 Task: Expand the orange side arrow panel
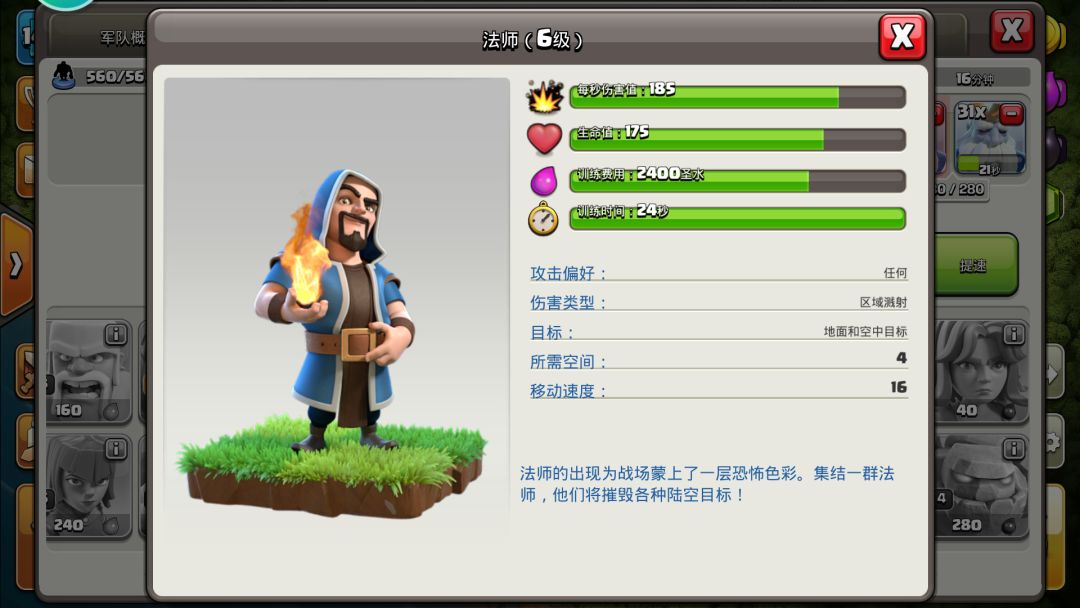tap(16, 265)
